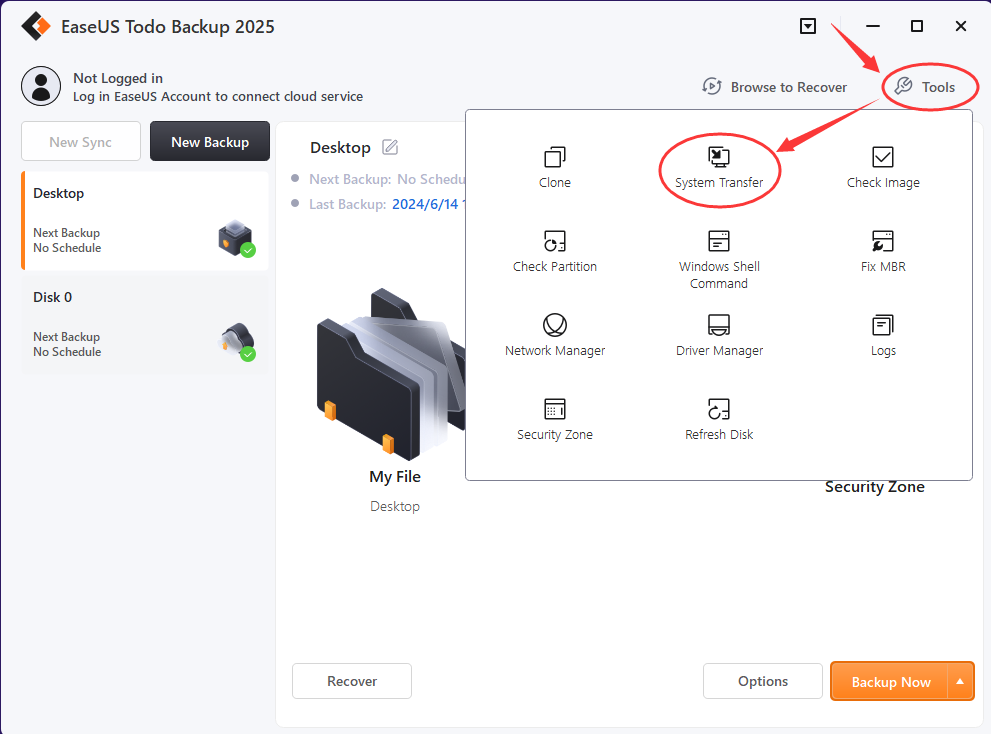991x734 pixels.
Task: Open the Clone tool
Action: tap(554, 168)
